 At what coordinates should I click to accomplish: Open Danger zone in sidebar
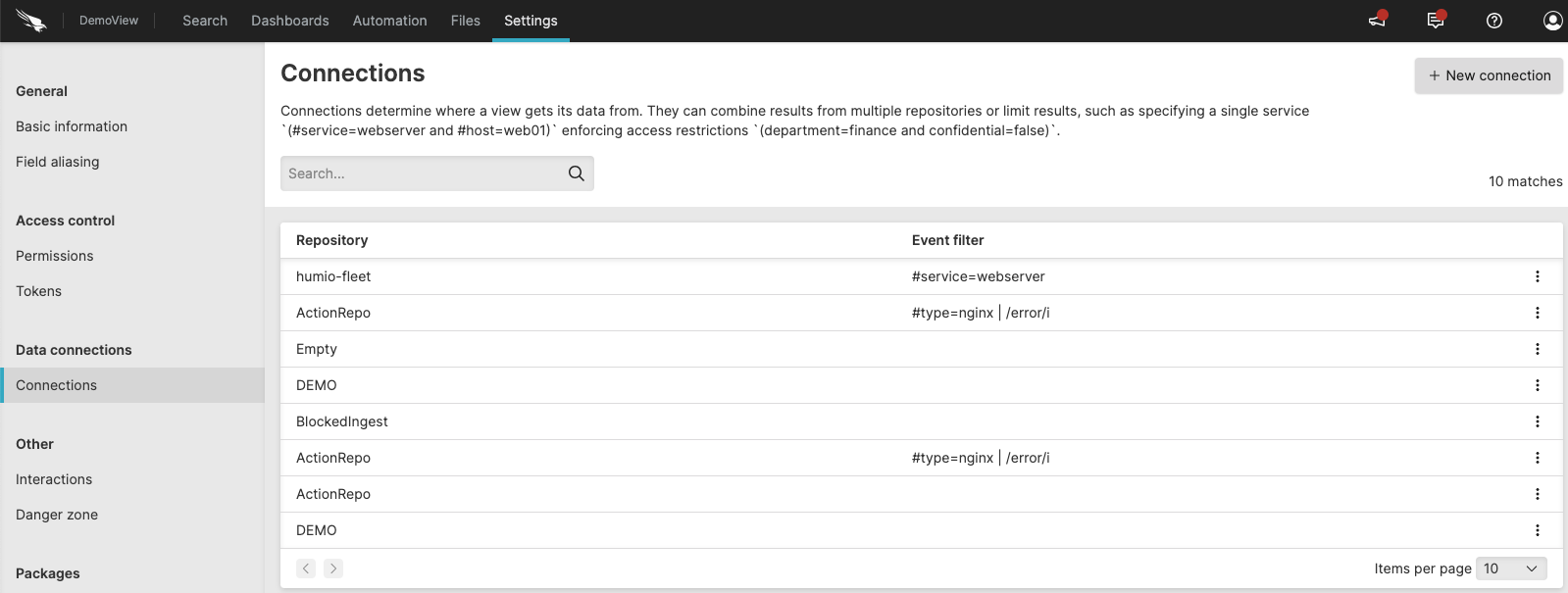click(x=57, y=515)
